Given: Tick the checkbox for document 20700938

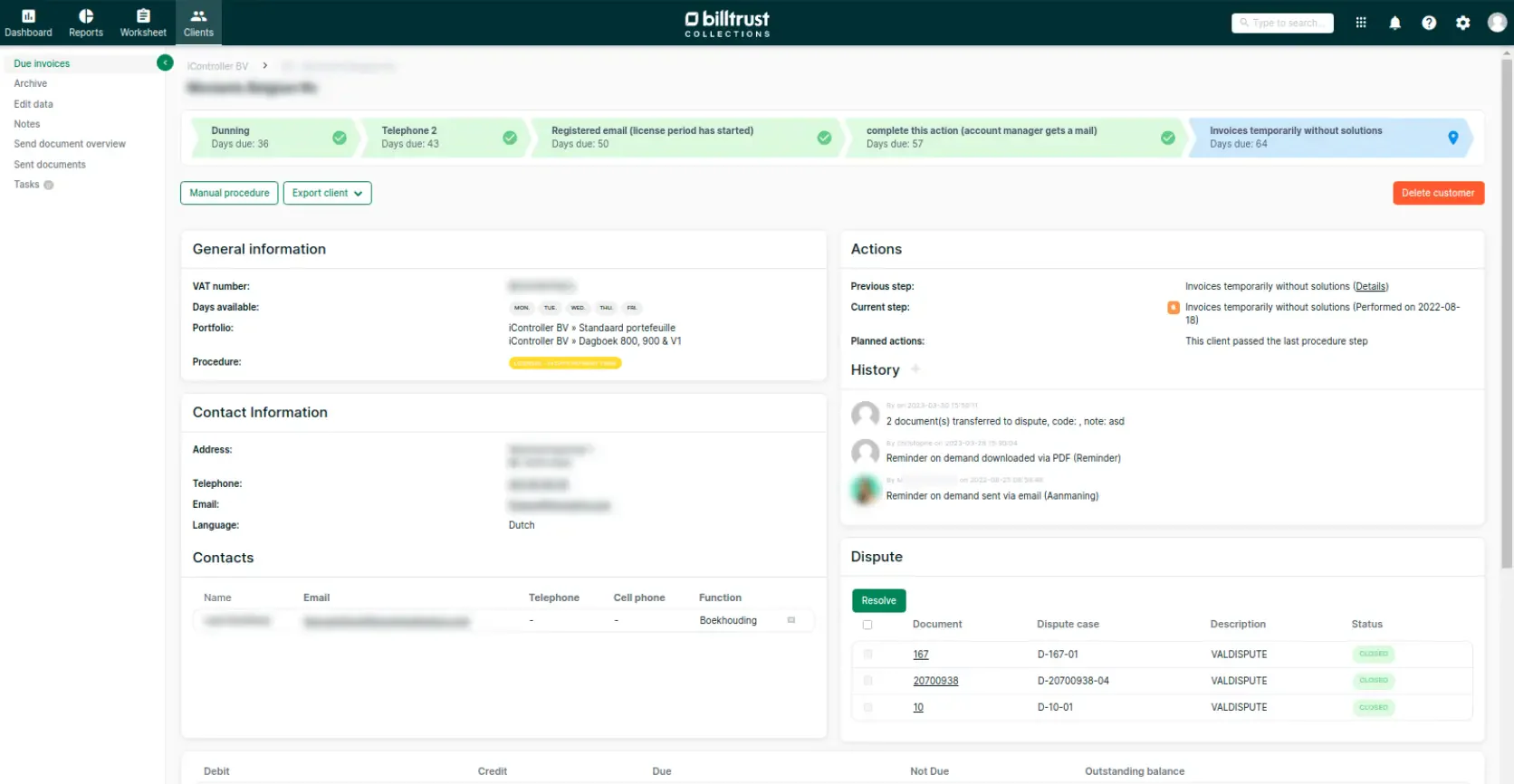Looking at the screenshot, I should 867,681.
